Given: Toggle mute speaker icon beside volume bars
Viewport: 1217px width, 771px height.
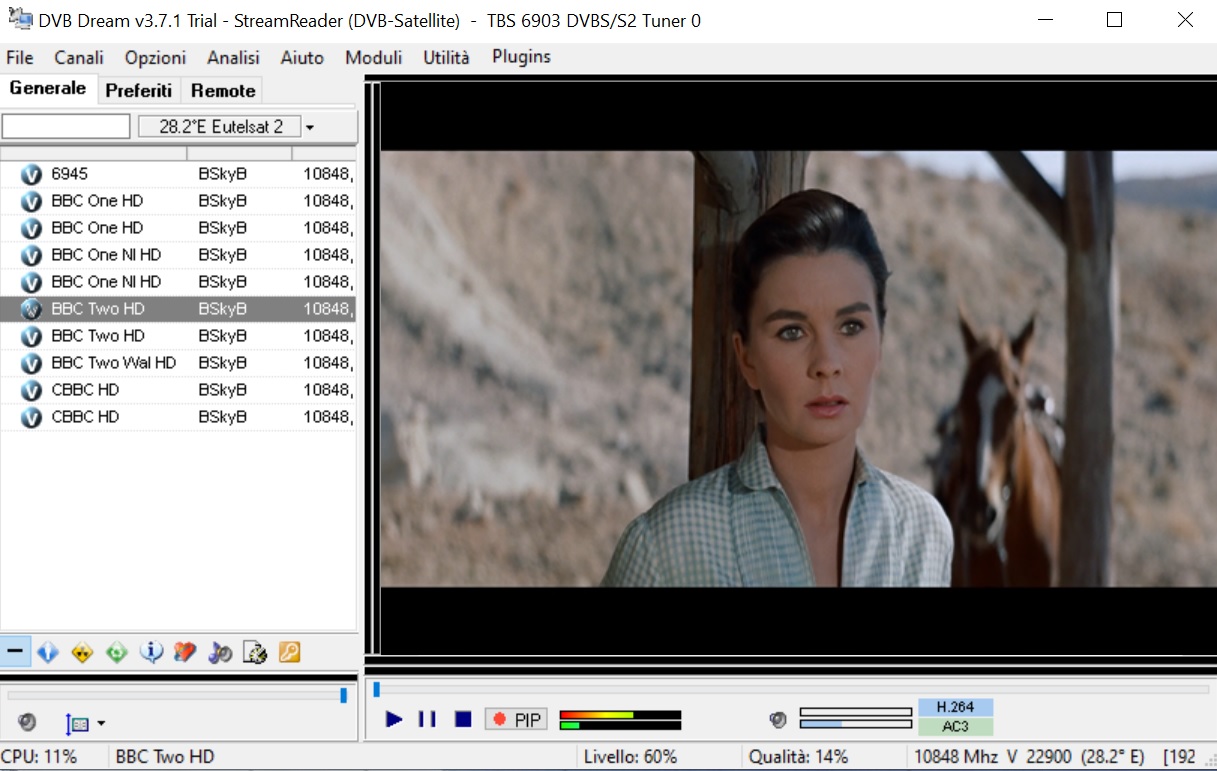Looking at the screenshot, I should (778, 719).
